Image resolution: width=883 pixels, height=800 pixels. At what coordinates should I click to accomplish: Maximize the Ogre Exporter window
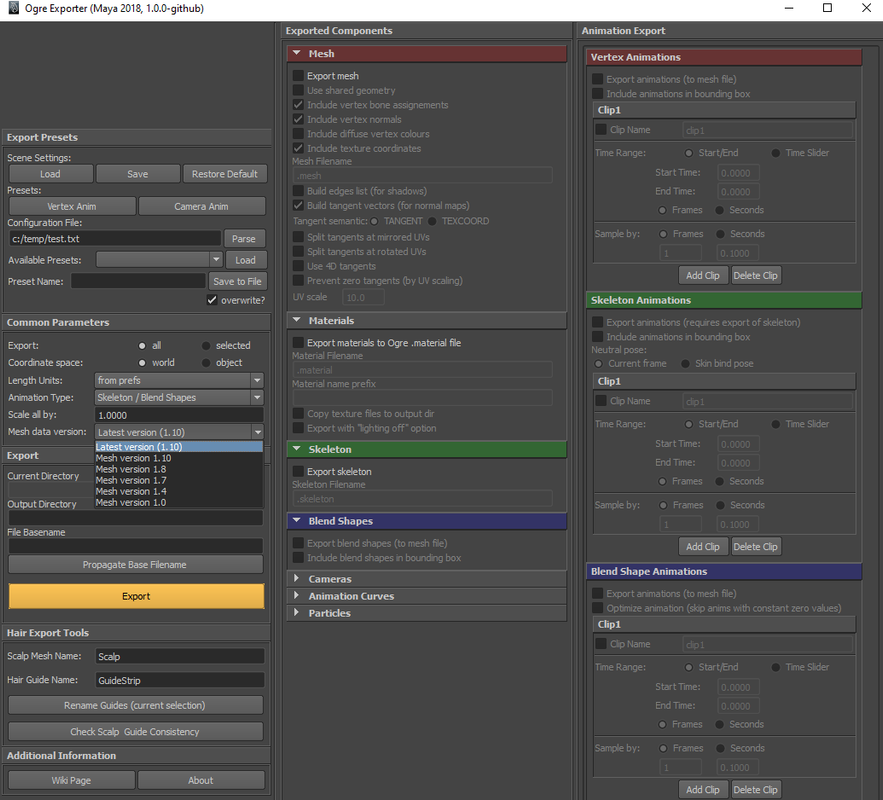point(827,8)
